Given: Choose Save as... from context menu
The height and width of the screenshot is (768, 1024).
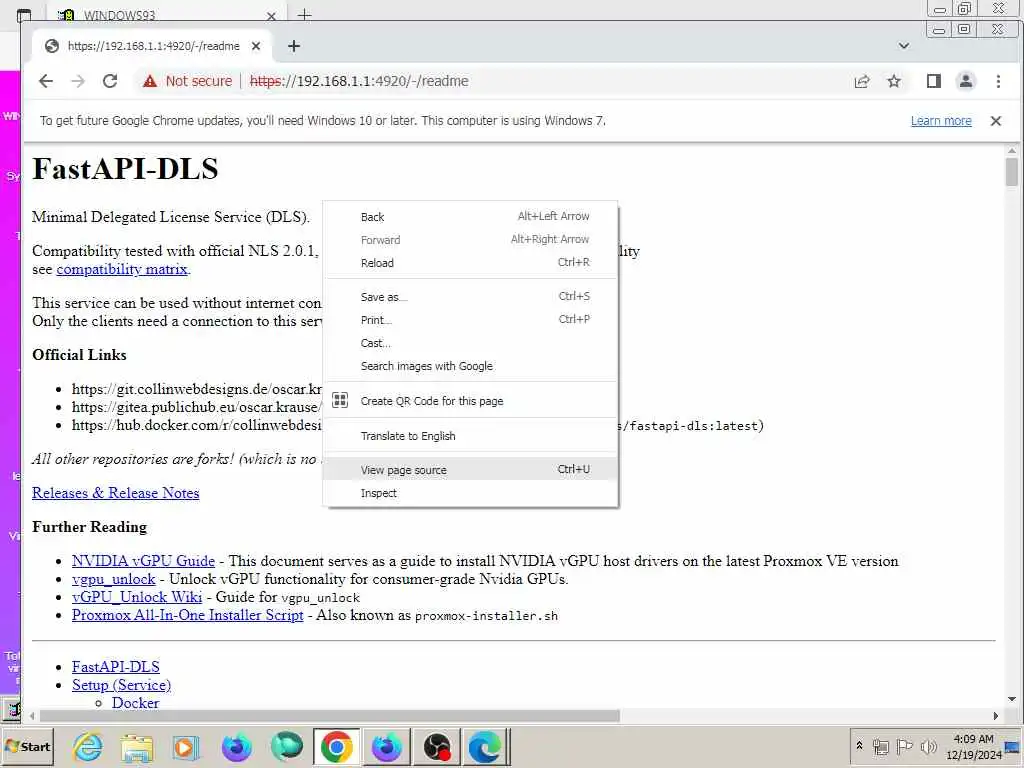Looking at the screenshot, I should click(471, 296).
